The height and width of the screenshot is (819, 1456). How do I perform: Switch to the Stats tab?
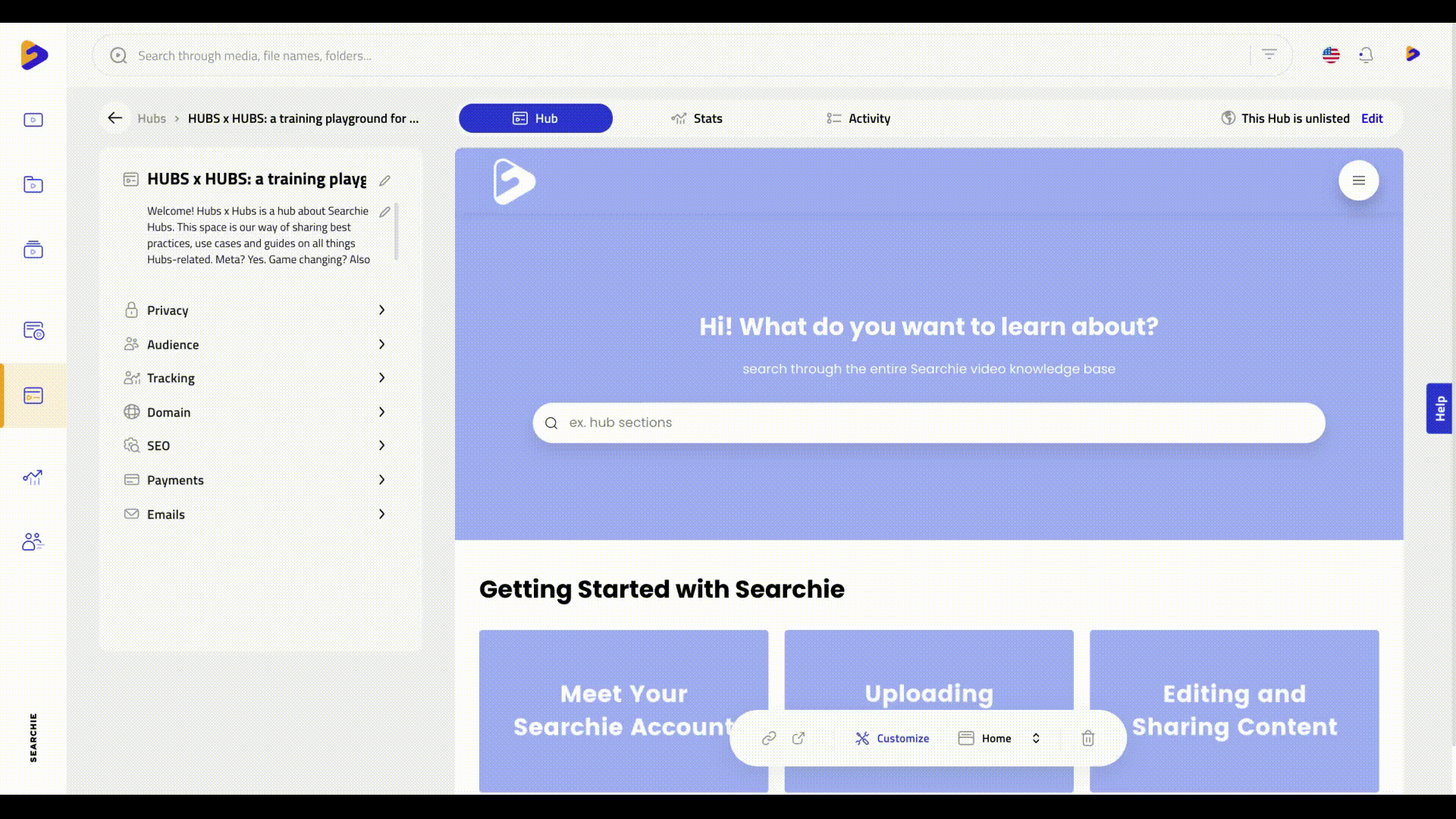click(x=697, y=118)
